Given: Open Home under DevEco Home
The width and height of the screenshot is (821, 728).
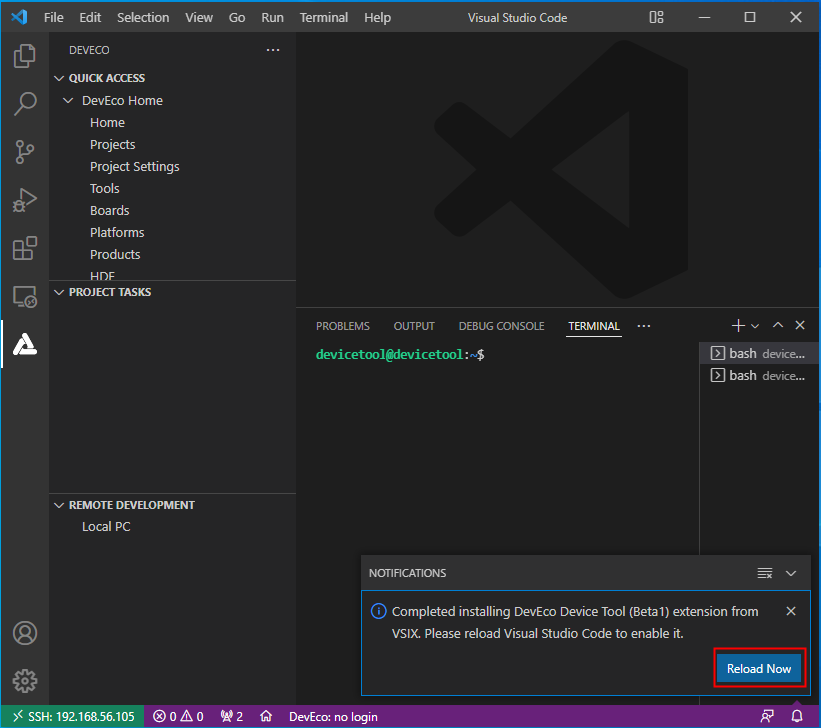Looking at the screenshot, I should tap(107, 122).
